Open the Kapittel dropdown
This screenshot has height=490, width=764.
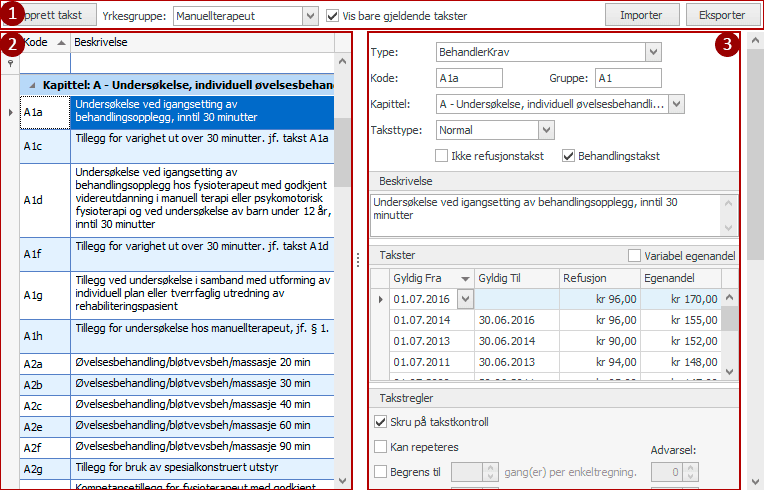(676, 104)
